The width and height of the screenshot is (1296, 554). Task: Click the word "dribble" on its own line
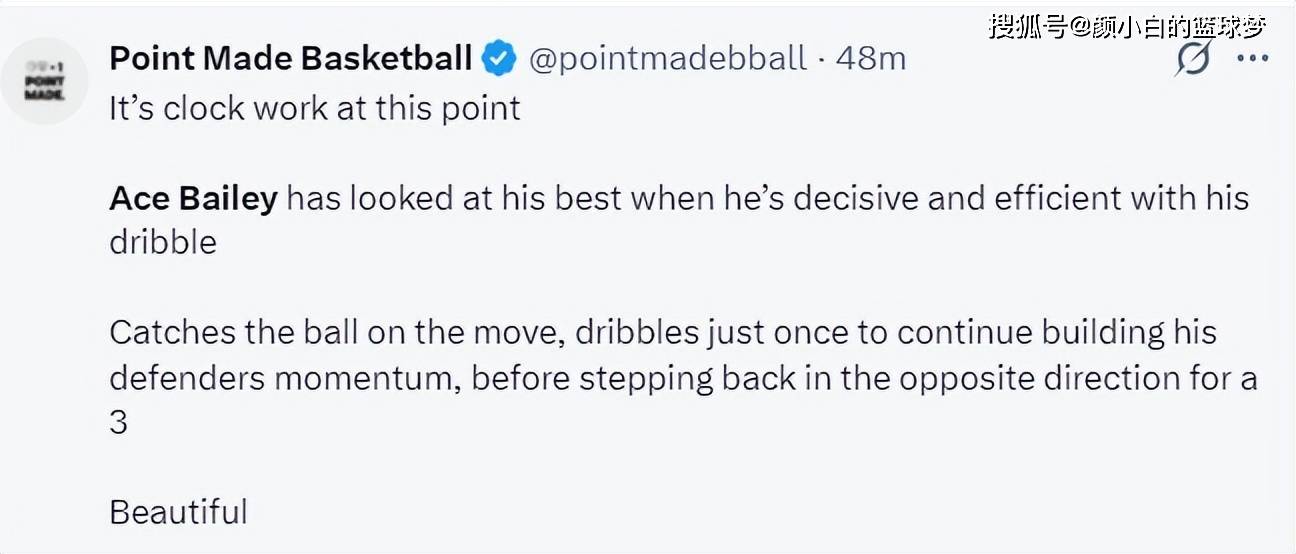tap(163, 243)
